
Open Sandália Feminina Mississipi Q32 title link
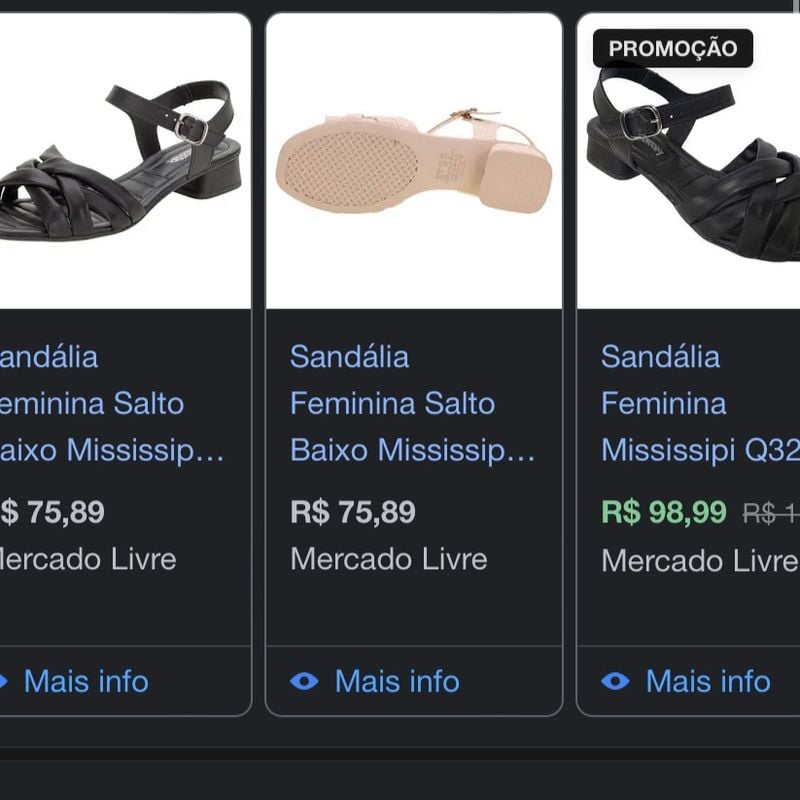point(700,403)
